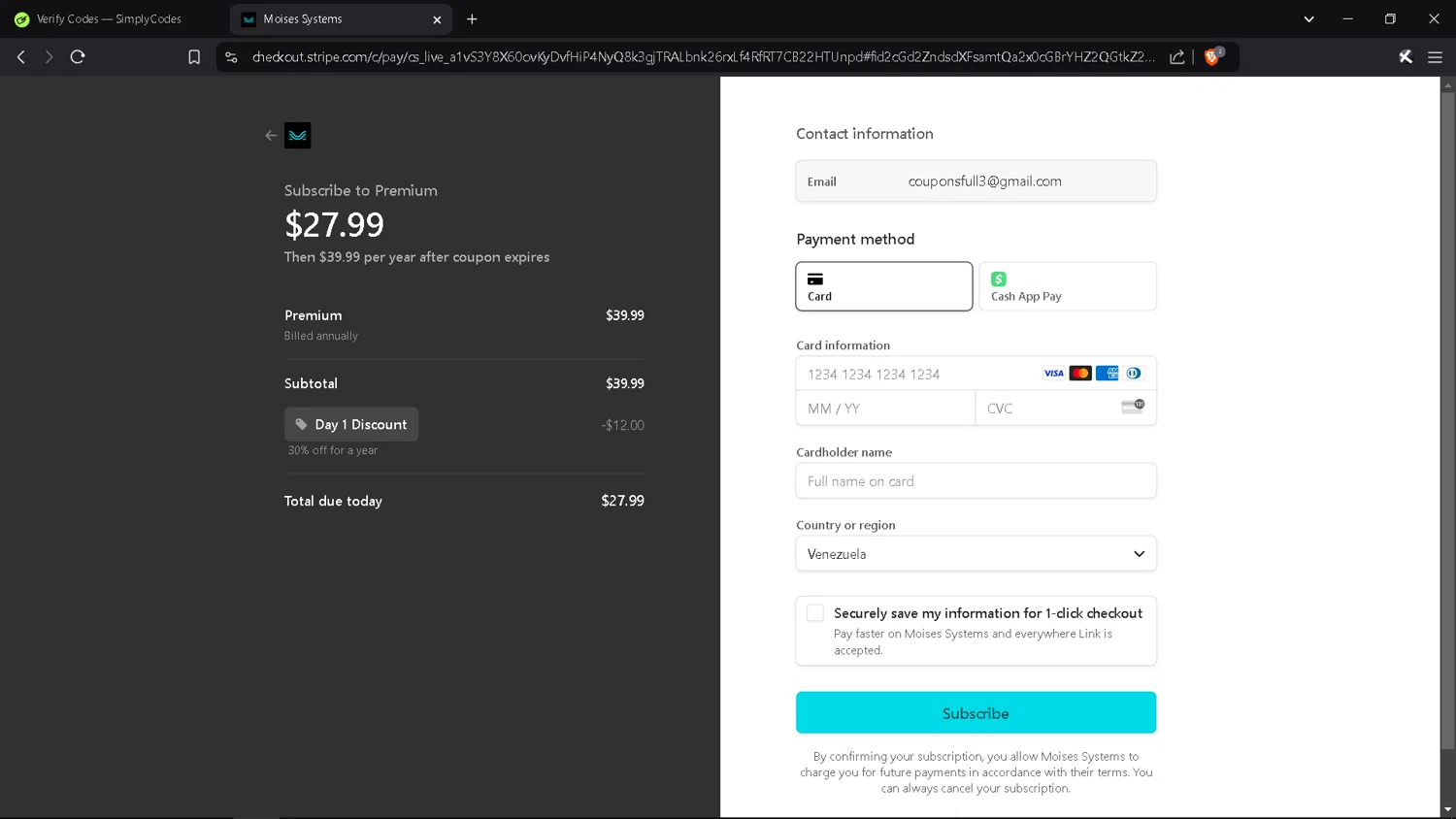Click the Total due today $27.99 amount
The width and height of the screenshot is (1456, 819).
(622, 501)
